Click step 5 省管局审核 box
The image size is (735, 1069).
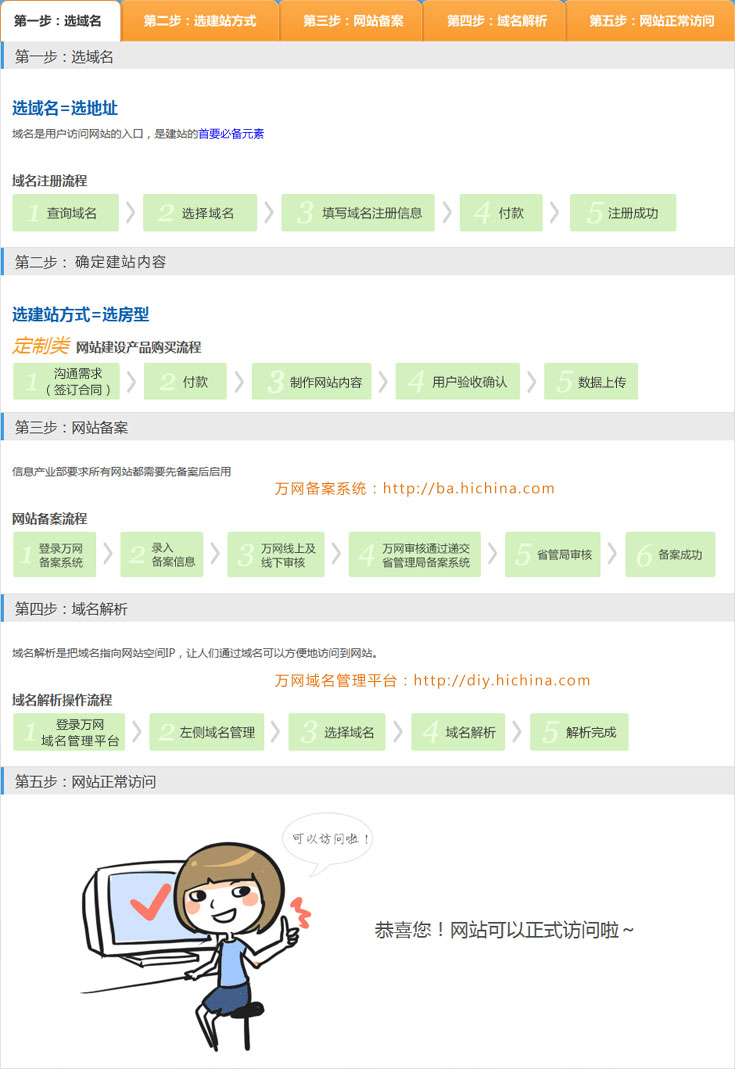coord(553,555)
